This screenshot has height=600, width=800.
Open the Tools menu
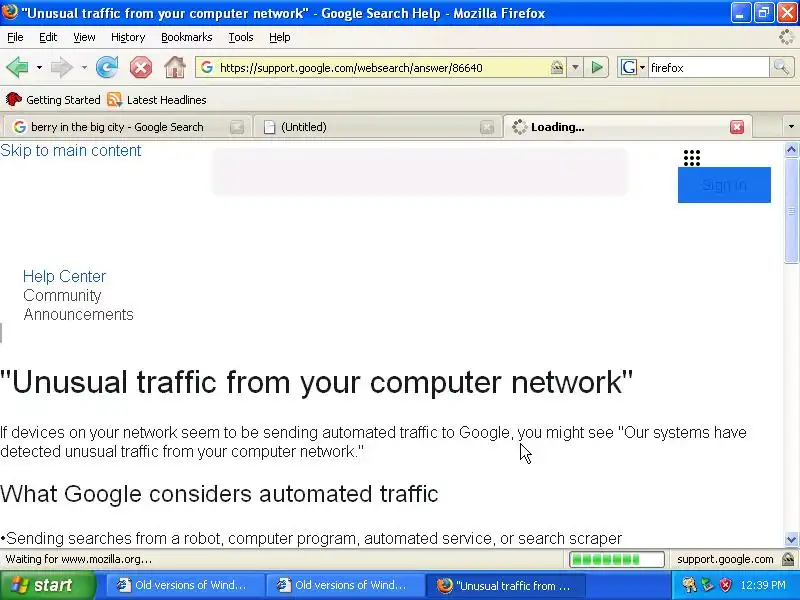coord(241,37)
